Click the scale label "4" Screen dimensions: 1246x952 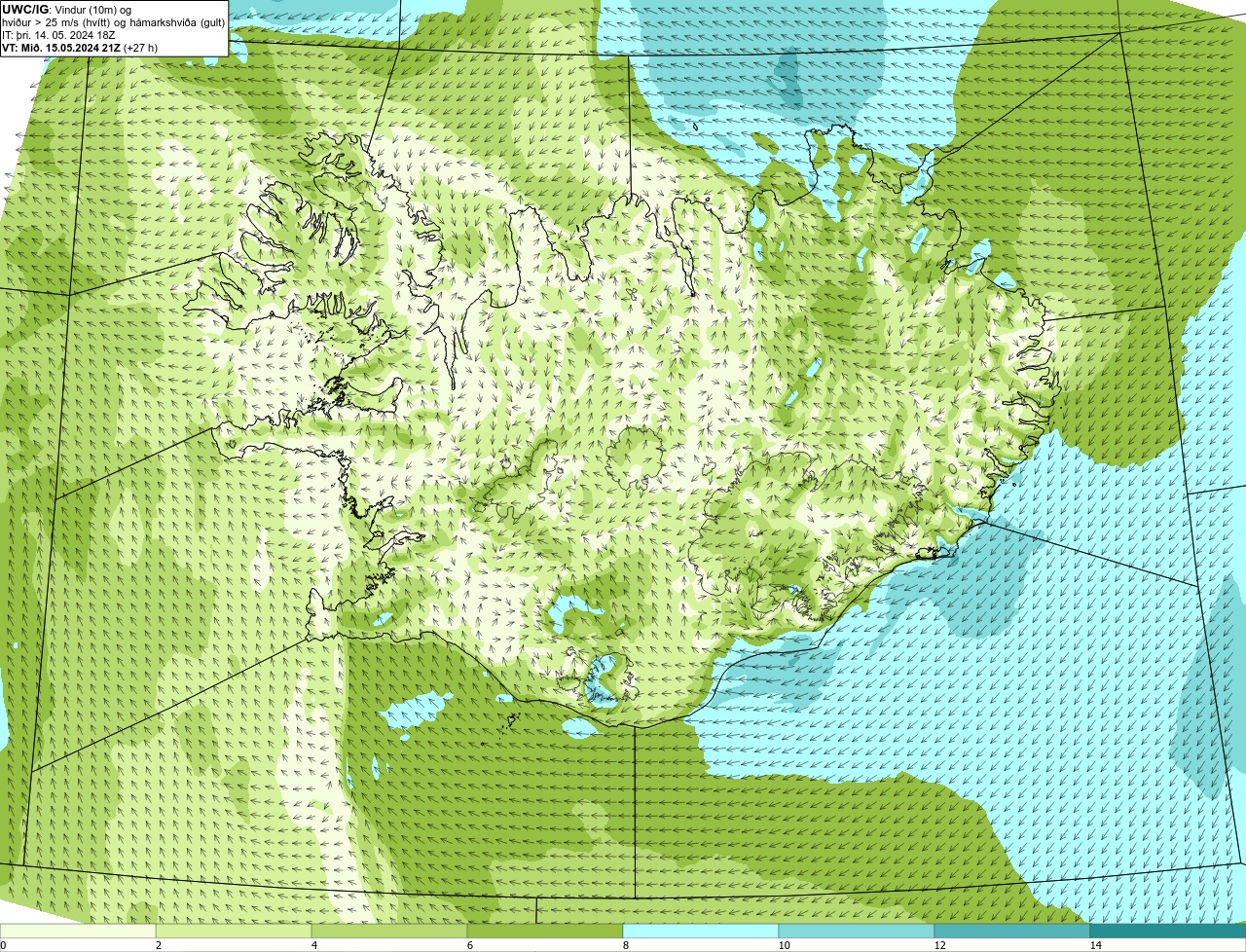point(313,945)
